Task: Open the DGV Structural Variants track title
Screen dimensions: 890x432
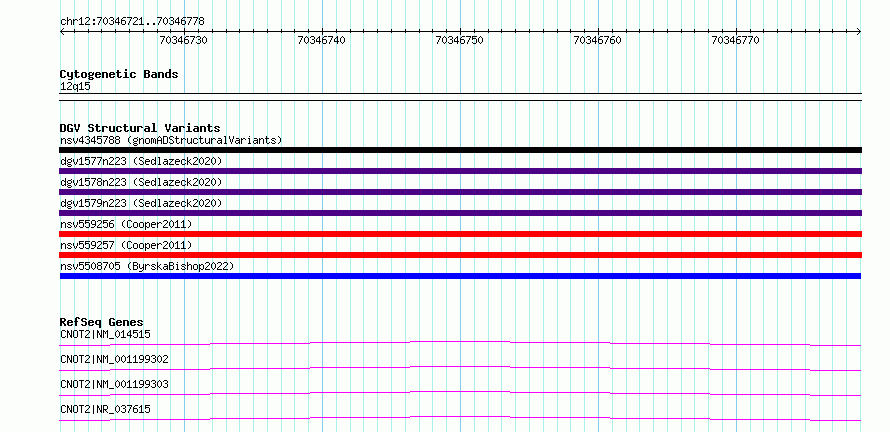Action: (140, 128)
